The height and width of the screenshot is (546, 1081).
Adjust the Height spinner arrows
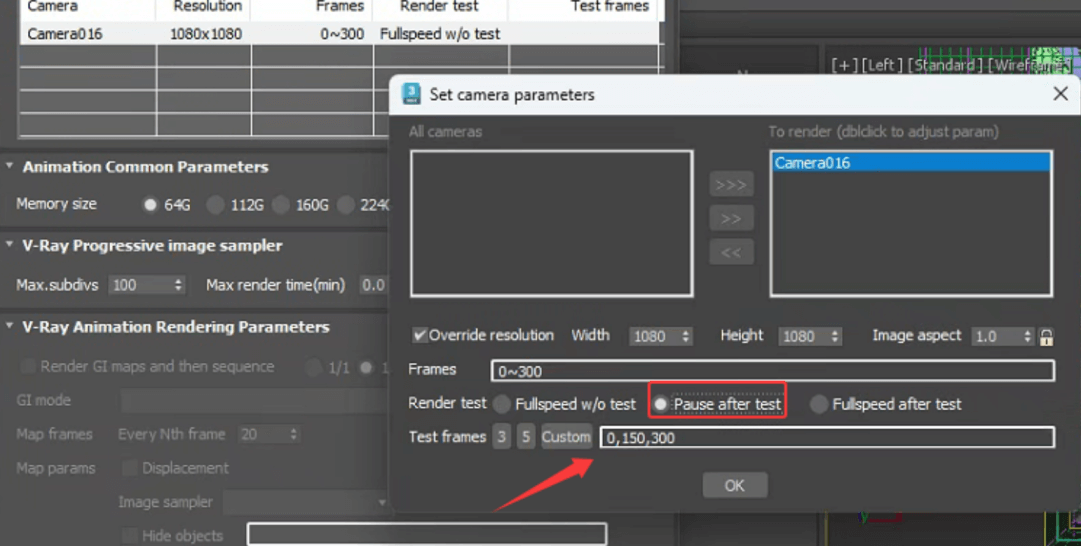[835, 336]
